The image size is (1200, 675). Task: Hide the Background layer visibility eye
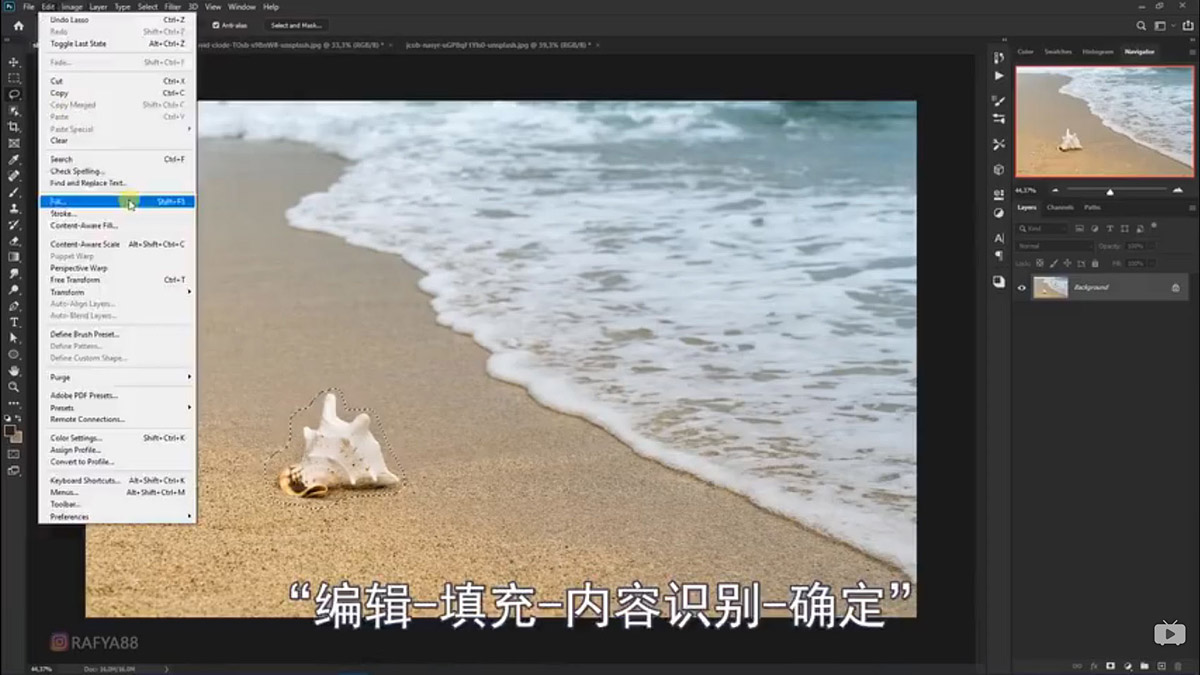click(x=1021, y=288)
